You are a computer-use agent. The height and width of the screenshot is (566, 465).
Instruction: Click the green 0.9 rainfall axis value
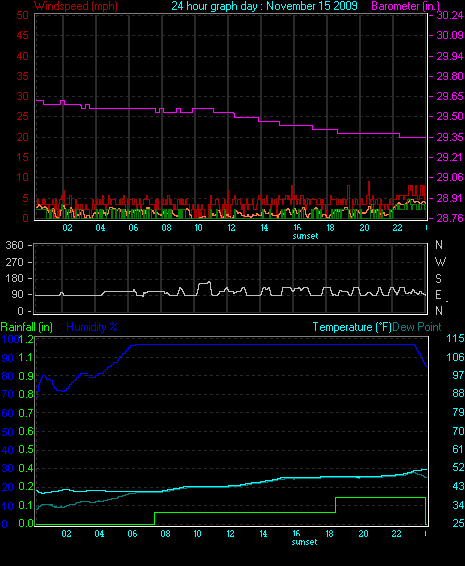tap(26, 376)
